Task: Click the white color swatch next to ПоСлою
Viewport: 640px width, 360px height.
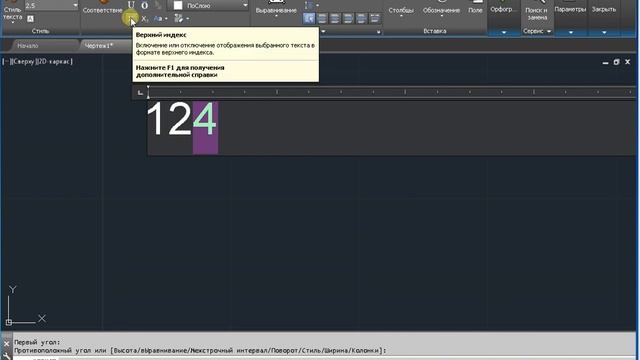Action: 178,5
